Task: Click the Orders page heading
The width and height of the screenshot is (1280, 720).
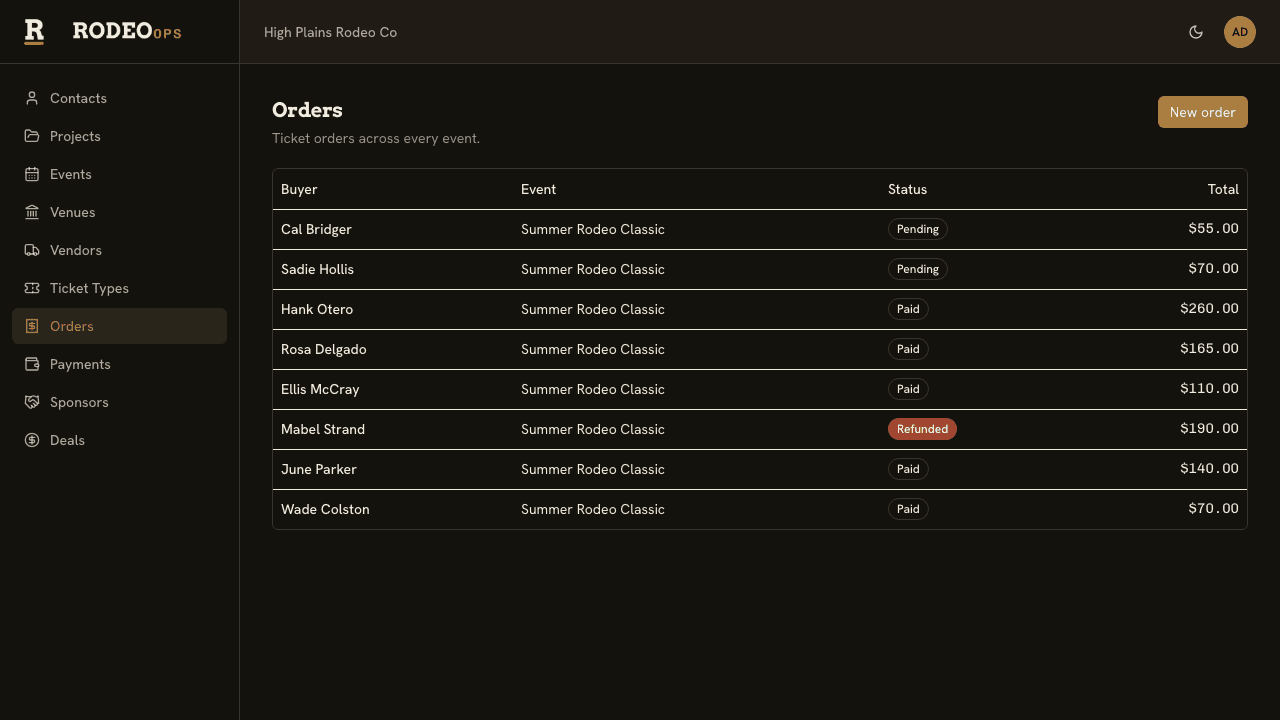Action: (x=307, y=110)
